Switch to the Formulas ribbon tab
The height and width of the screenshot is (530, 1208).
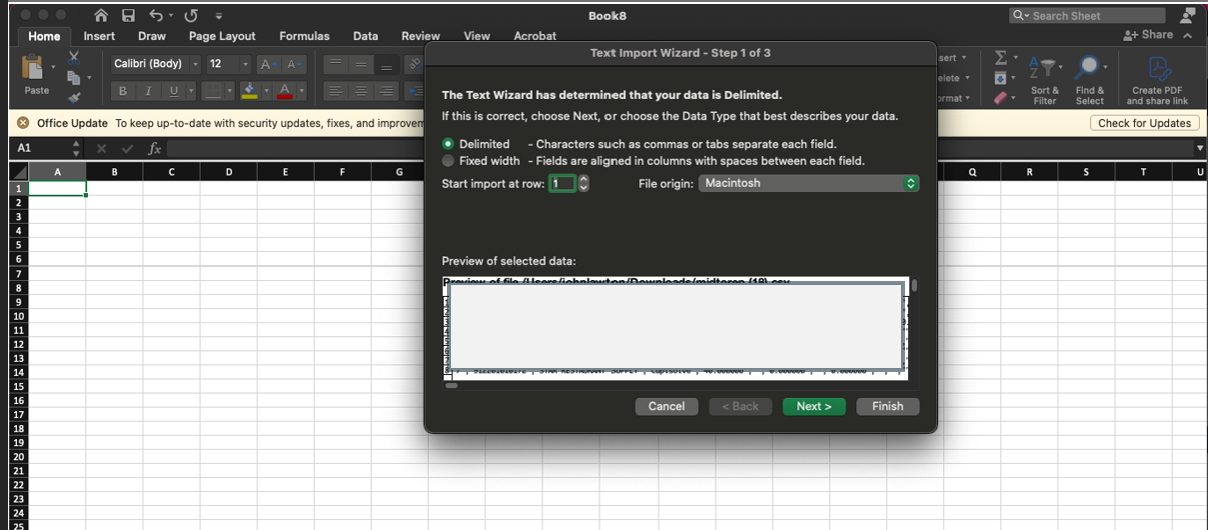click(x=304, y=36)
